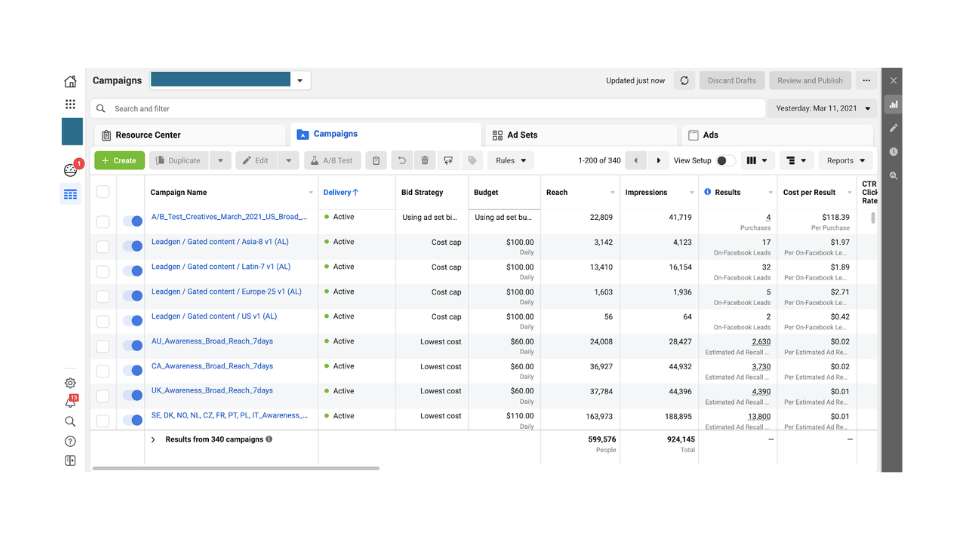Viewport: 960px width, 540px height.
Task: Open the ad account dropdown arrow
Action: [x=300, y=80]
